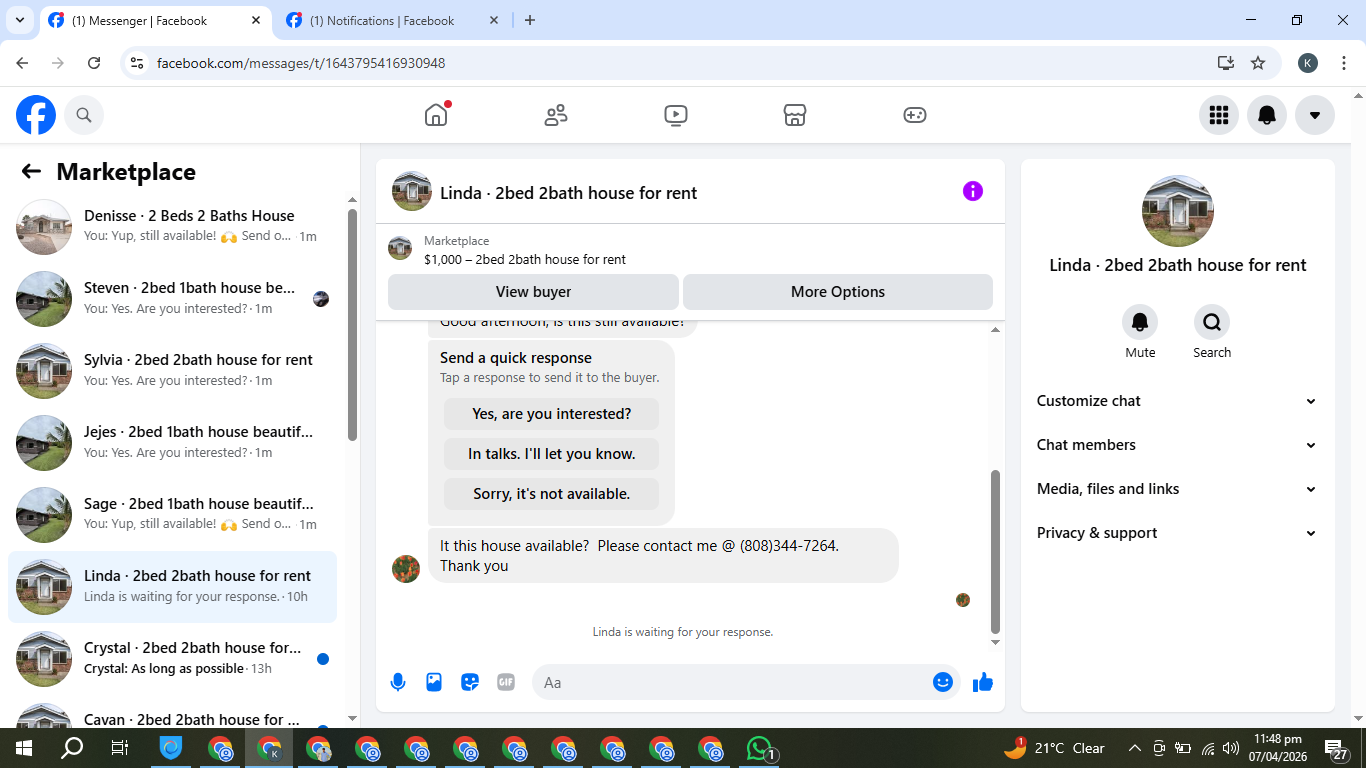Open Chrome's three-dot menu

1344,63
